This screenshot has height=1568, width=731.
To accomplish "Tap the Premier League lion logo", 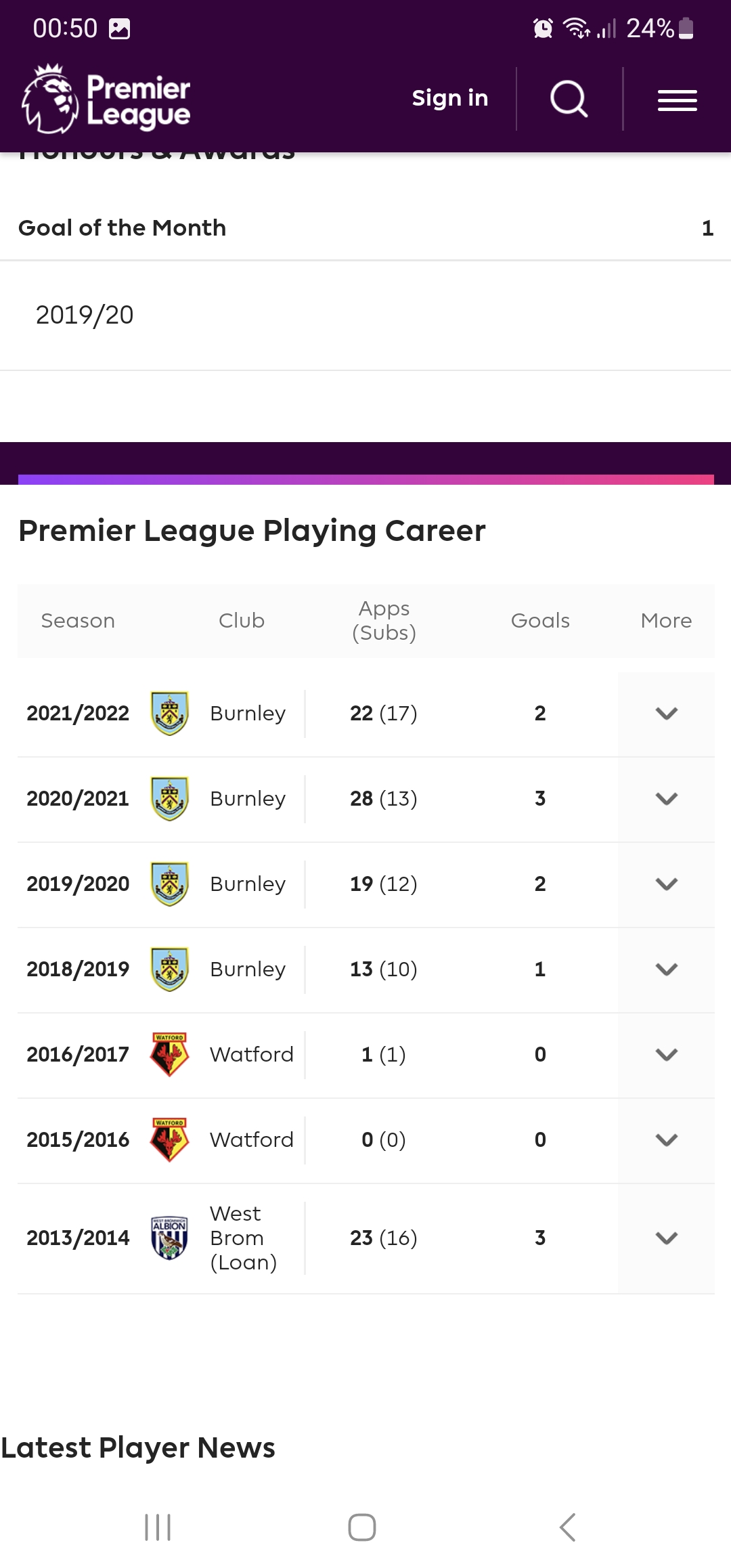I will 50,99.
